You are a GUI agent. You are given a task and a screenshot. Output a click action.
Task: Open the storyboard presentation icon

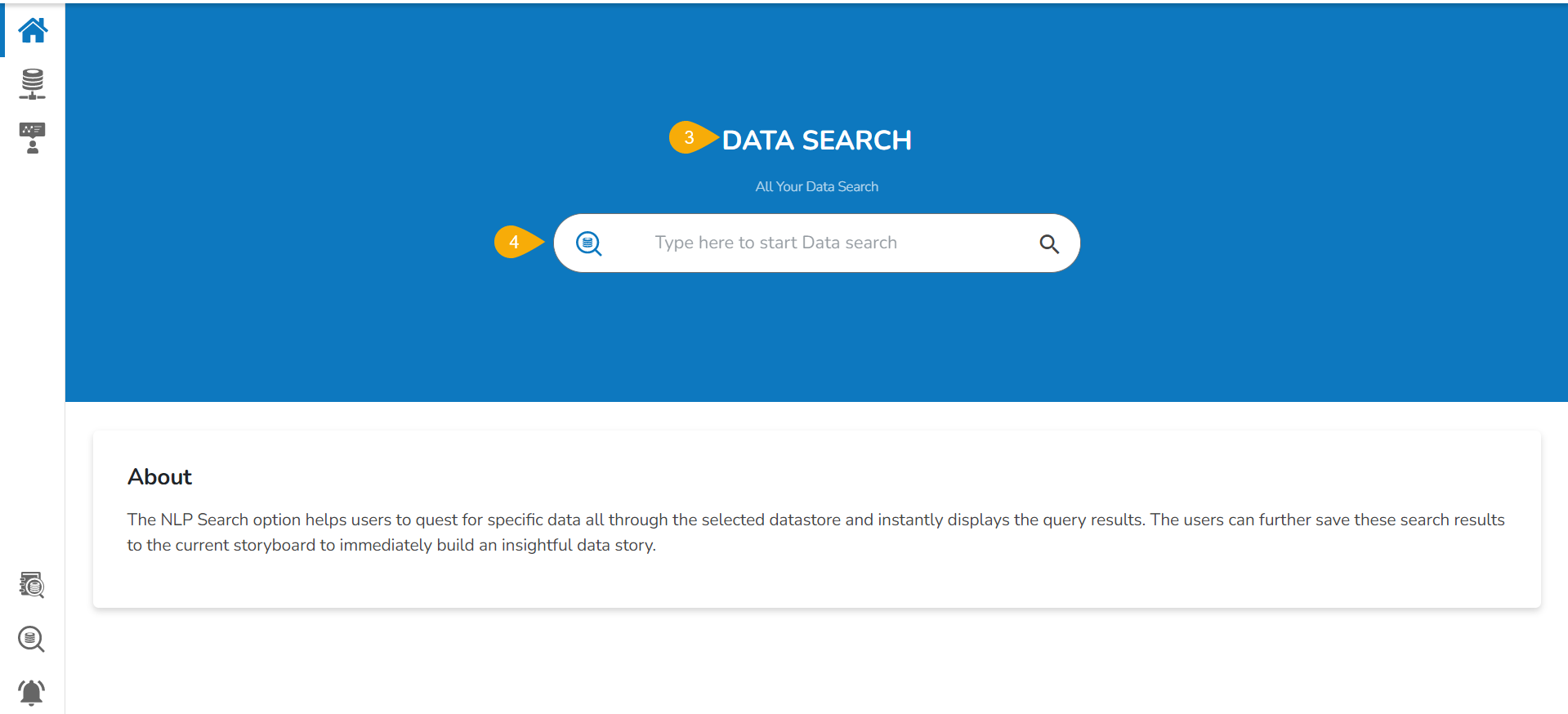33,138
